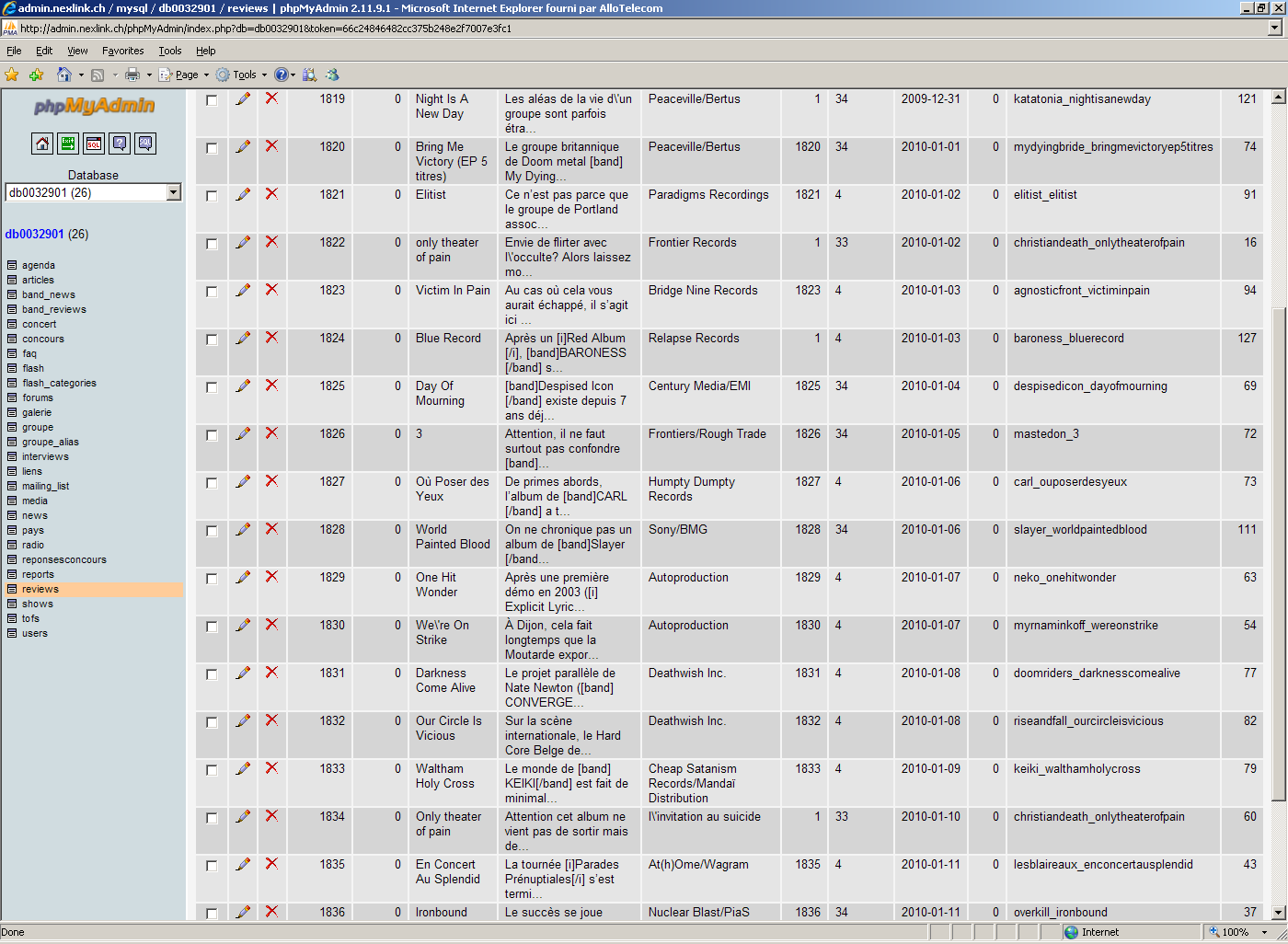Open the Help menu

(x=206, y=51)
